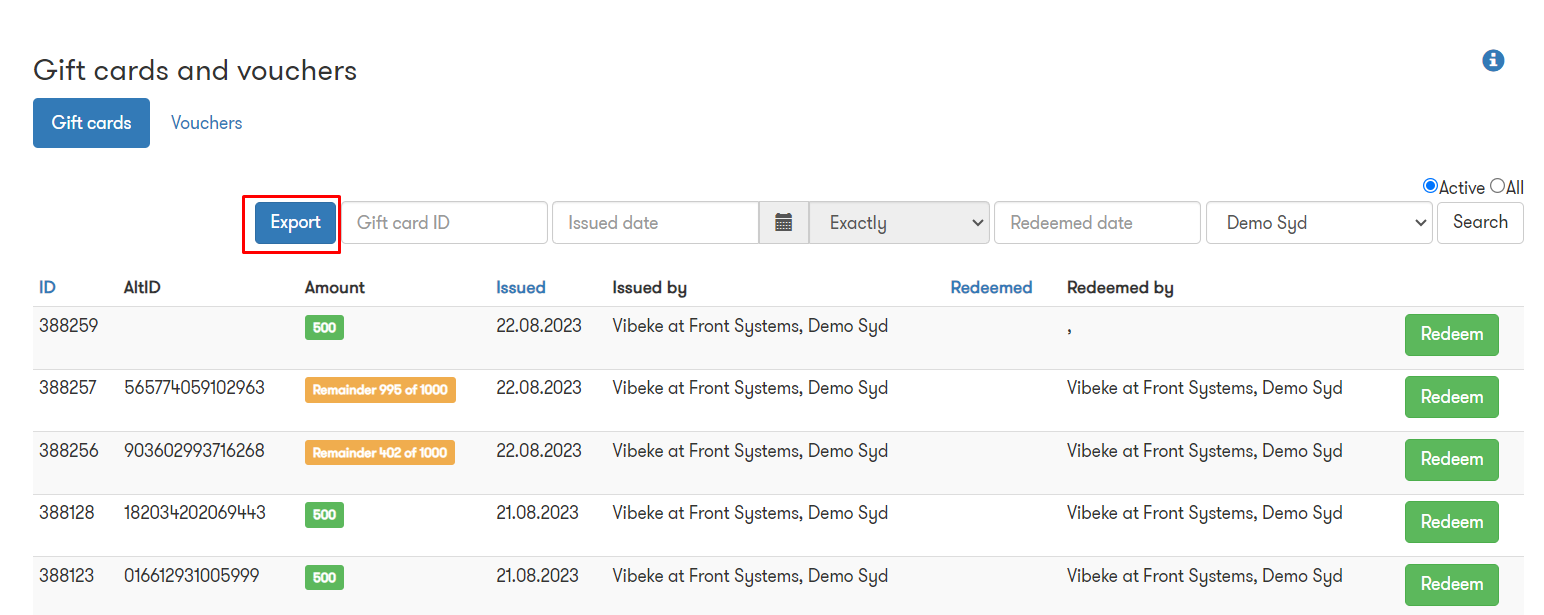Click the 500 badge for card 388259
The height and width of the screenshot is (615, 1544).
click(324, 327)
